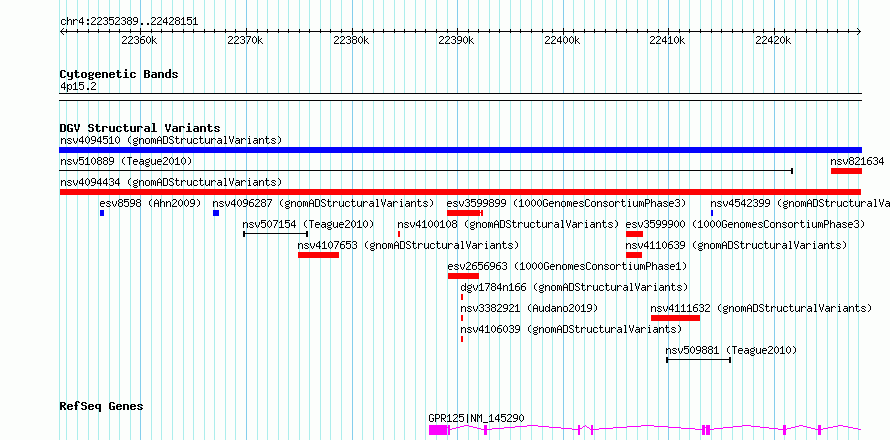The image size is (890, 440).
Task: Open the GPR125|NM_145290 gene label
Action: click(x=476, y=418)
